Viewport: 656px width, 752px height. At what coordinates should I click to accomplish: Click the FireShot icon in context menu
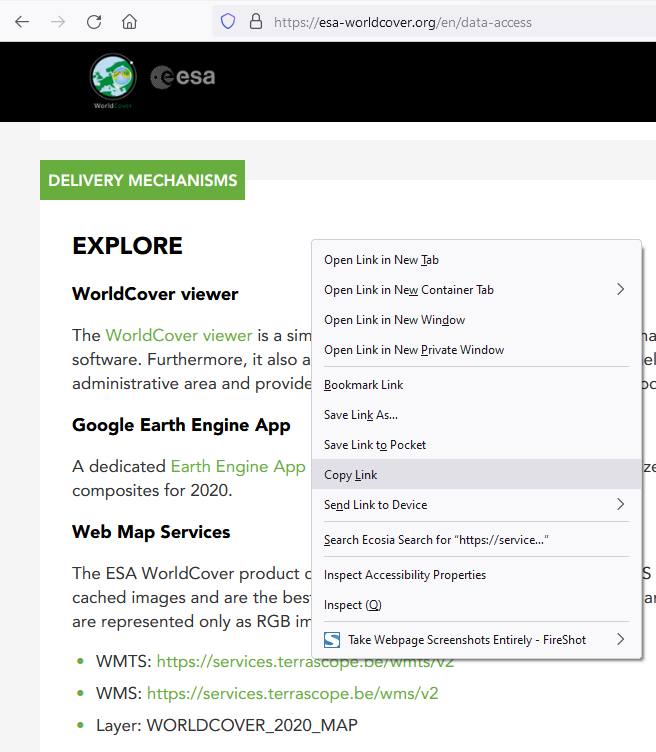332,640
